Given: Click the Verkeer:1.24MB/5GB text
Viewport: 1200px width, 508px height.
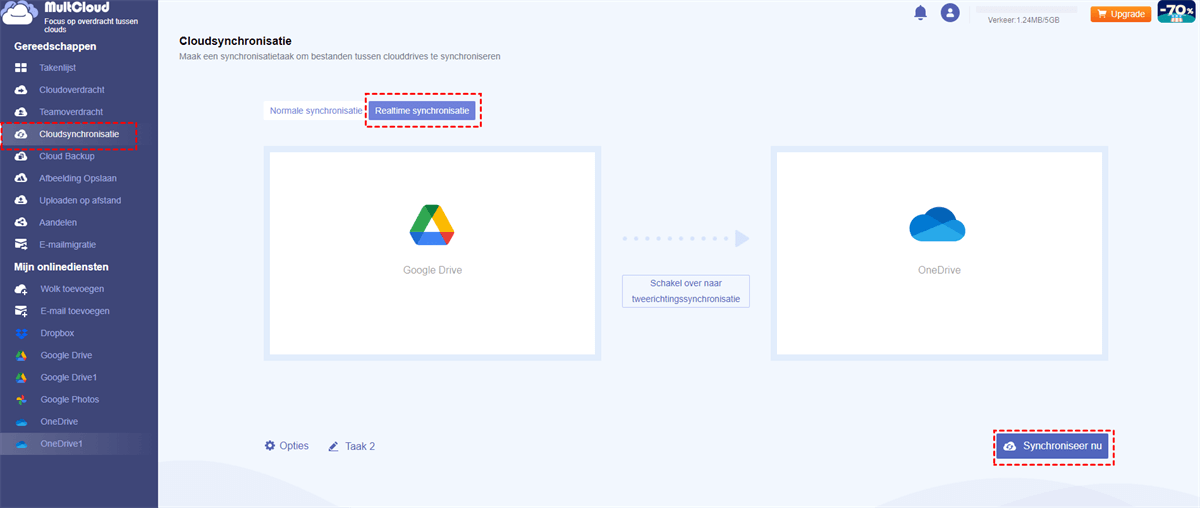Looking at the screenshot, I should 1023,20.
